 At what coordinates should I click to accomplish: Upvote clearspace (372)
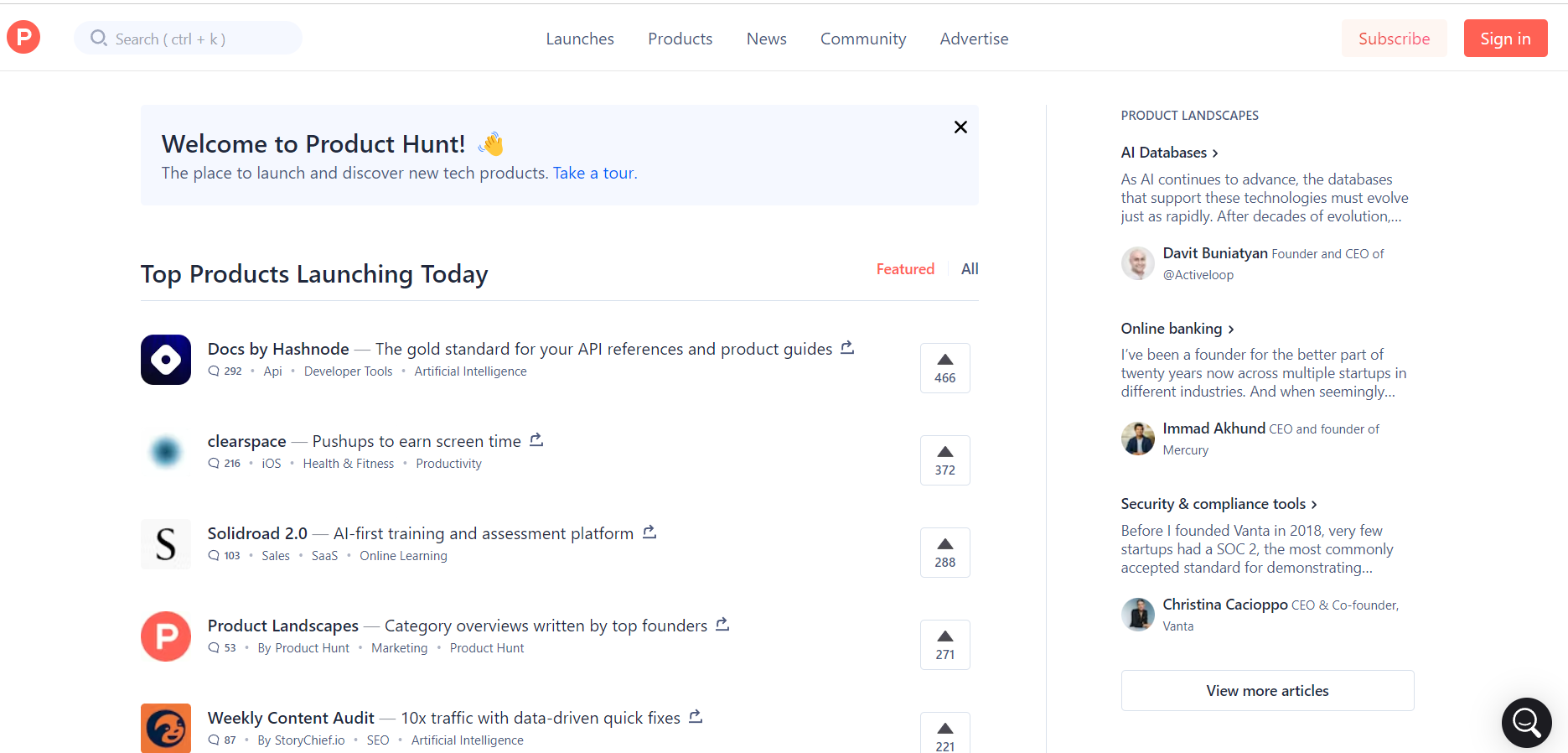(x=944, y=460)
